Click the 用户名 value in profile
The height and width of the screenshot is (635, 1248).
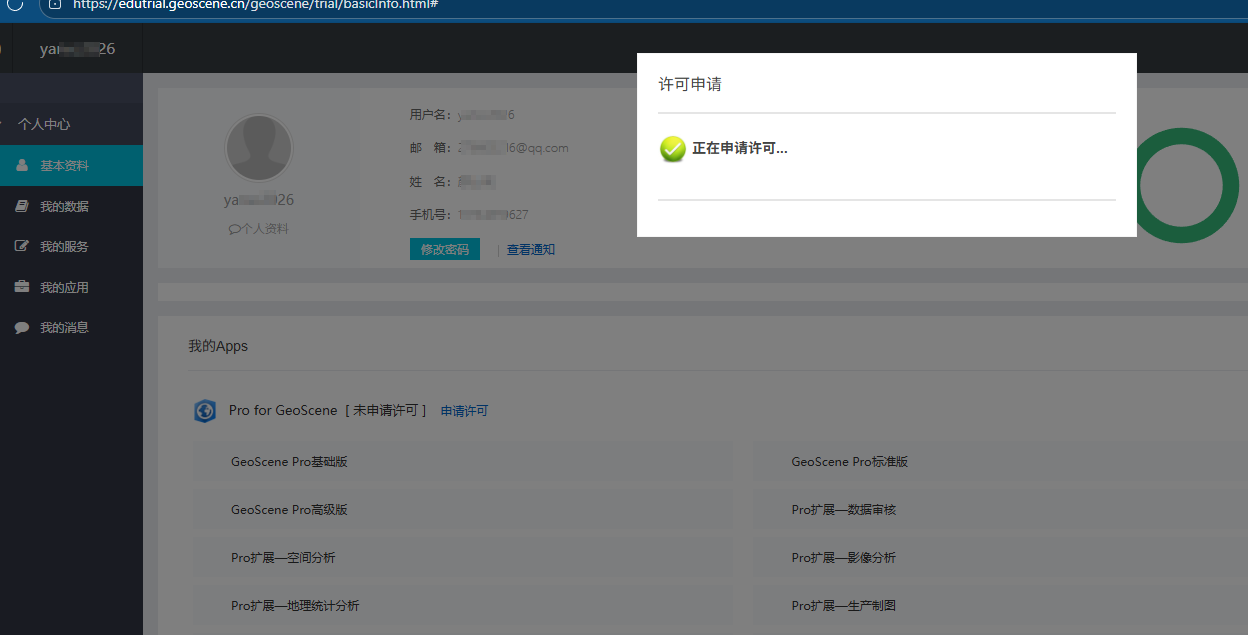click(486, 115)
